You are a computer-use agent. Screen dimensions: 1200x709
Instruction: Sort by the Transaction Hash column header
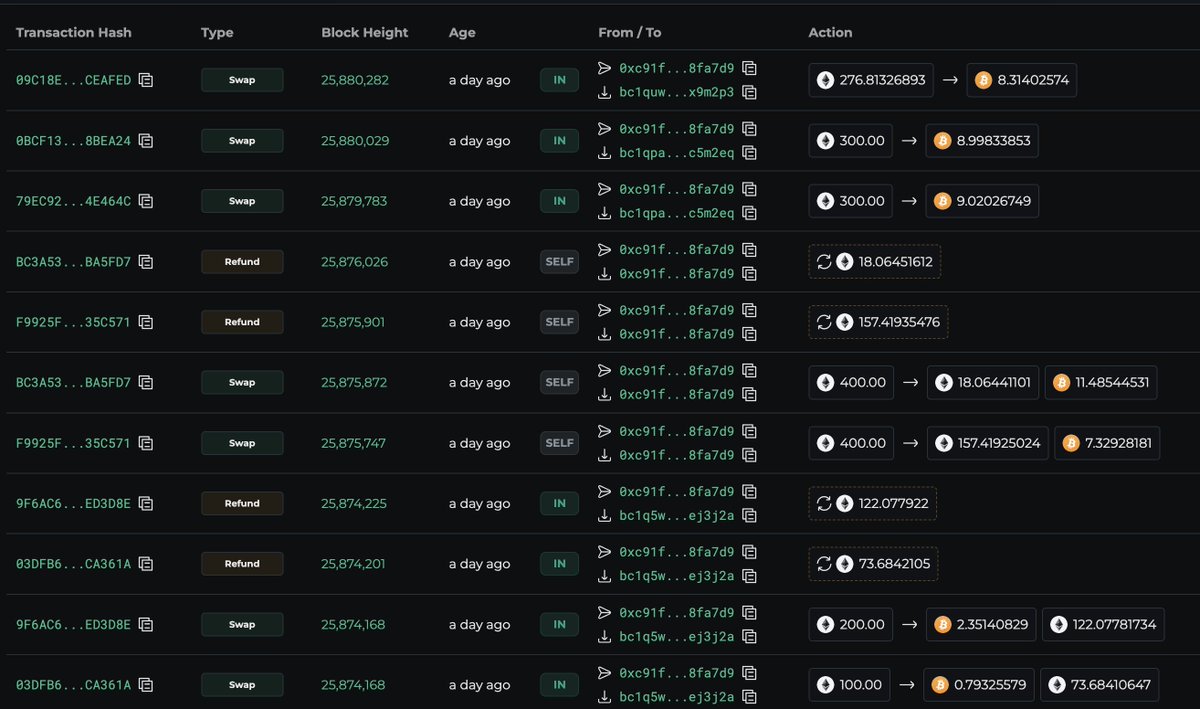[x=73, y=32]
